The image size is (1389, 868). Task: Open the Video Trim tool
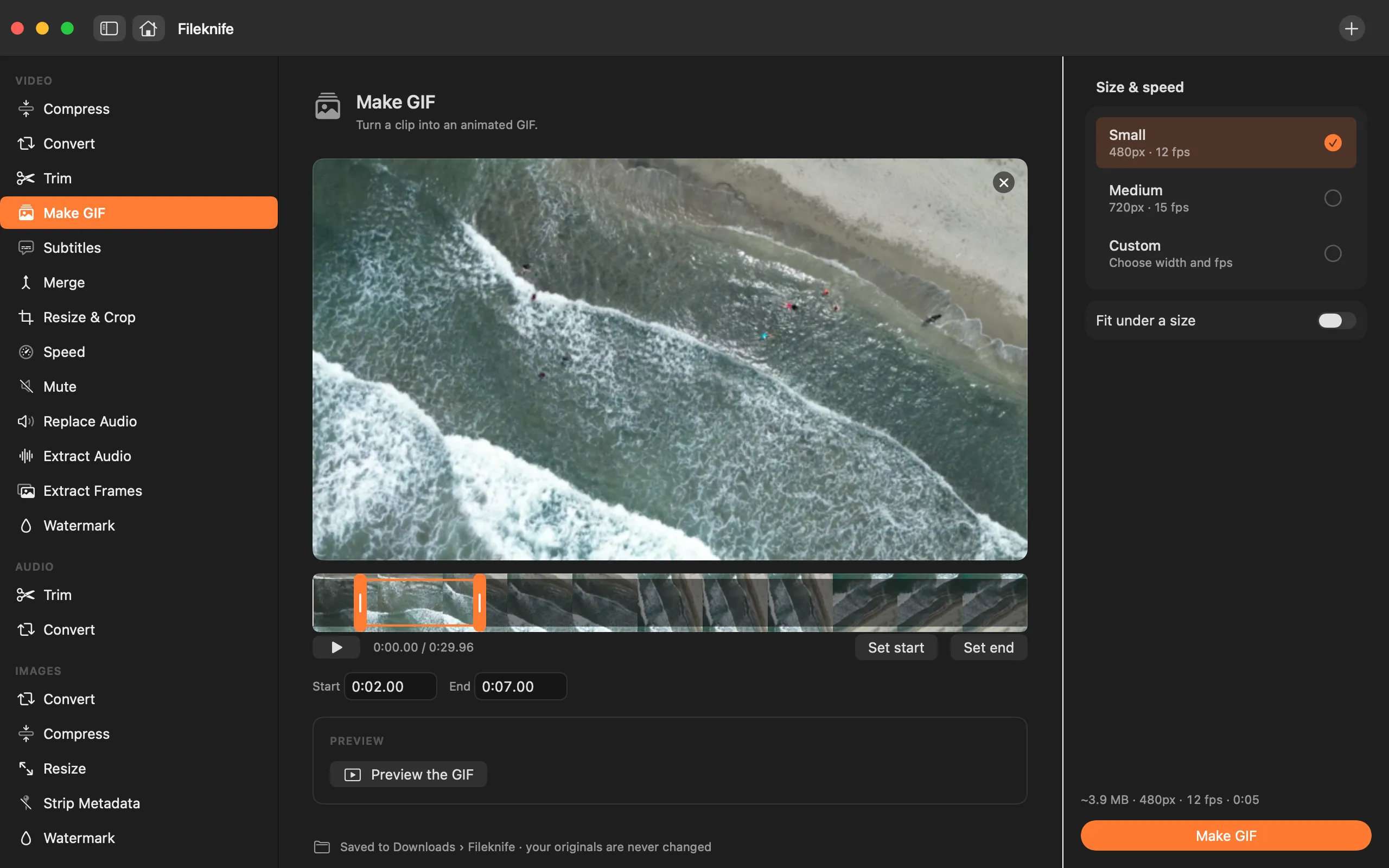139,178
